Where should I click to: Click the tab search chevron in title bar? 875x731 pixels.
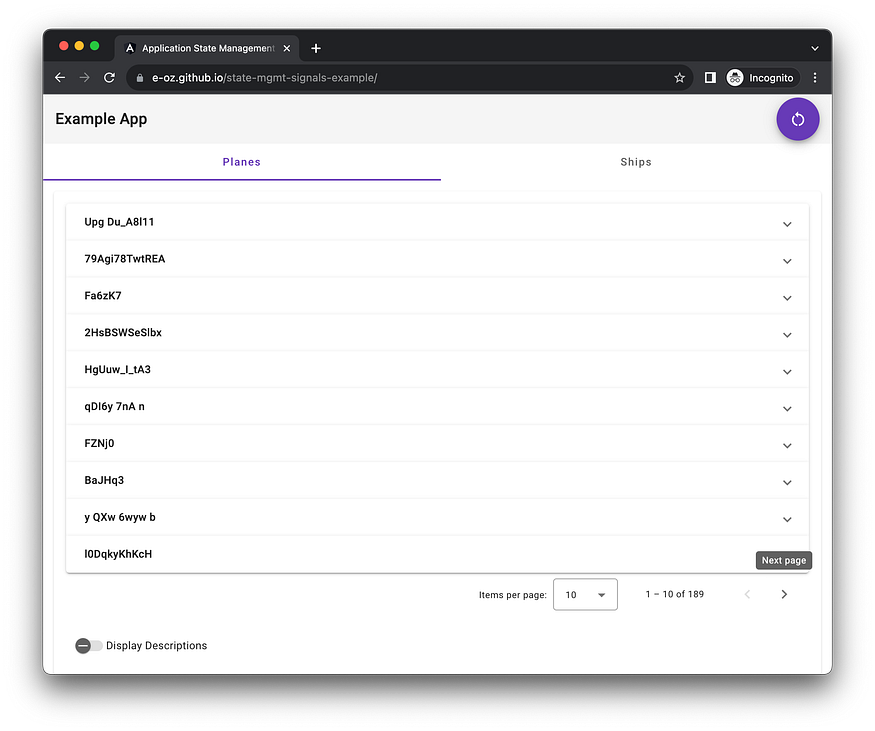tap(815, 49)
